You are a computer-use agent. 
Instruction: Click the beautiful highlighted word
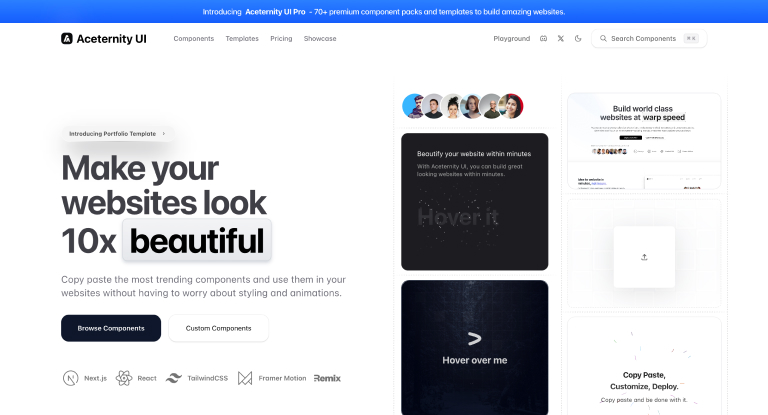tap(197, 241)
